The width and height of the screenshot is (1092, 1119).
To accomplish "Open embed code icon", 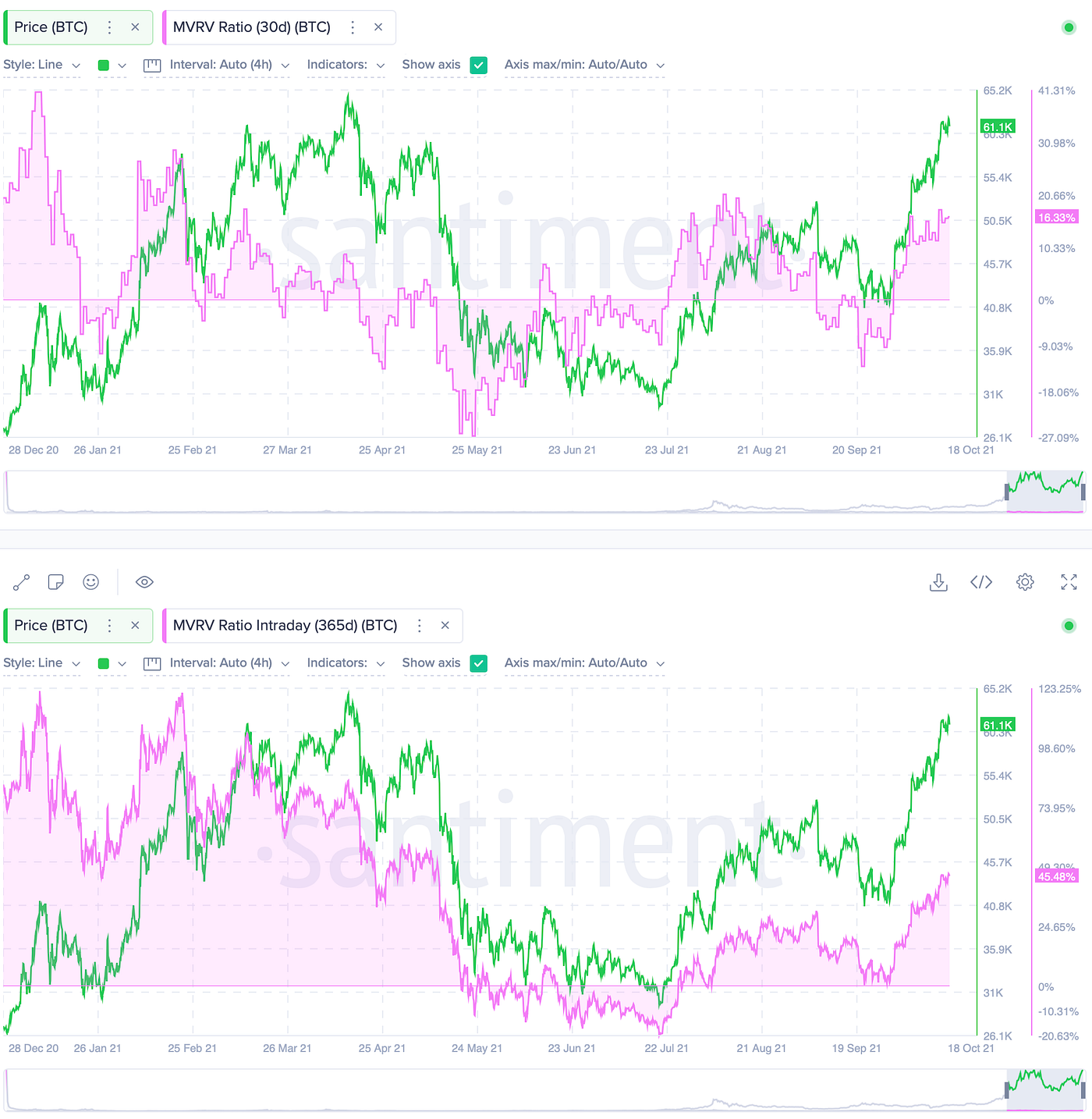I will (981, 582).
